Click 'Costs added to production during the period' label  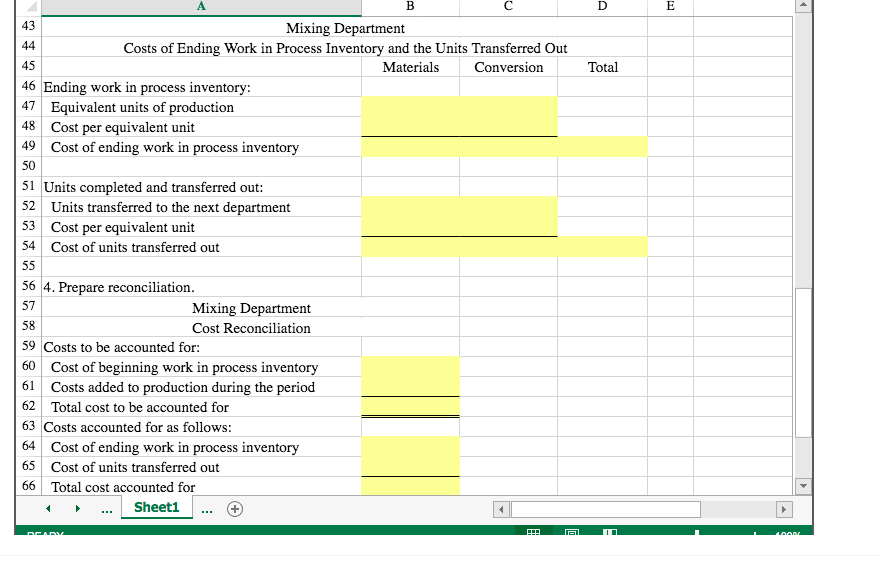click(183, 387)
